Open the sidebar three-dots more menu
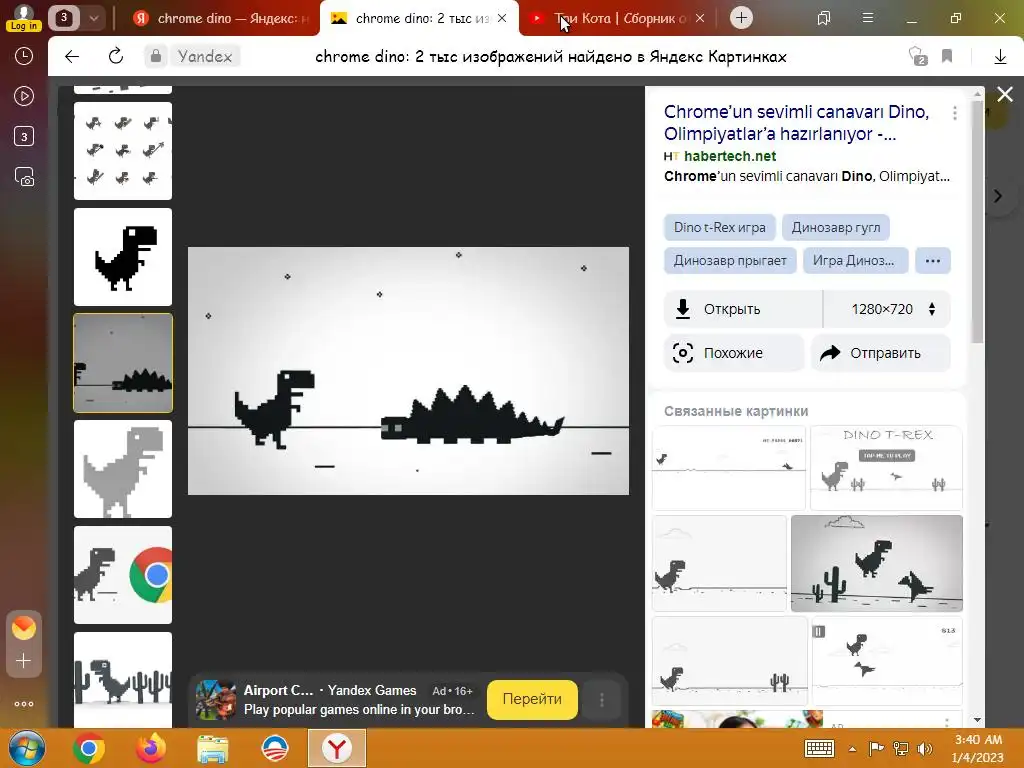This screenshot has width=1024, height=768. [24, 704]
